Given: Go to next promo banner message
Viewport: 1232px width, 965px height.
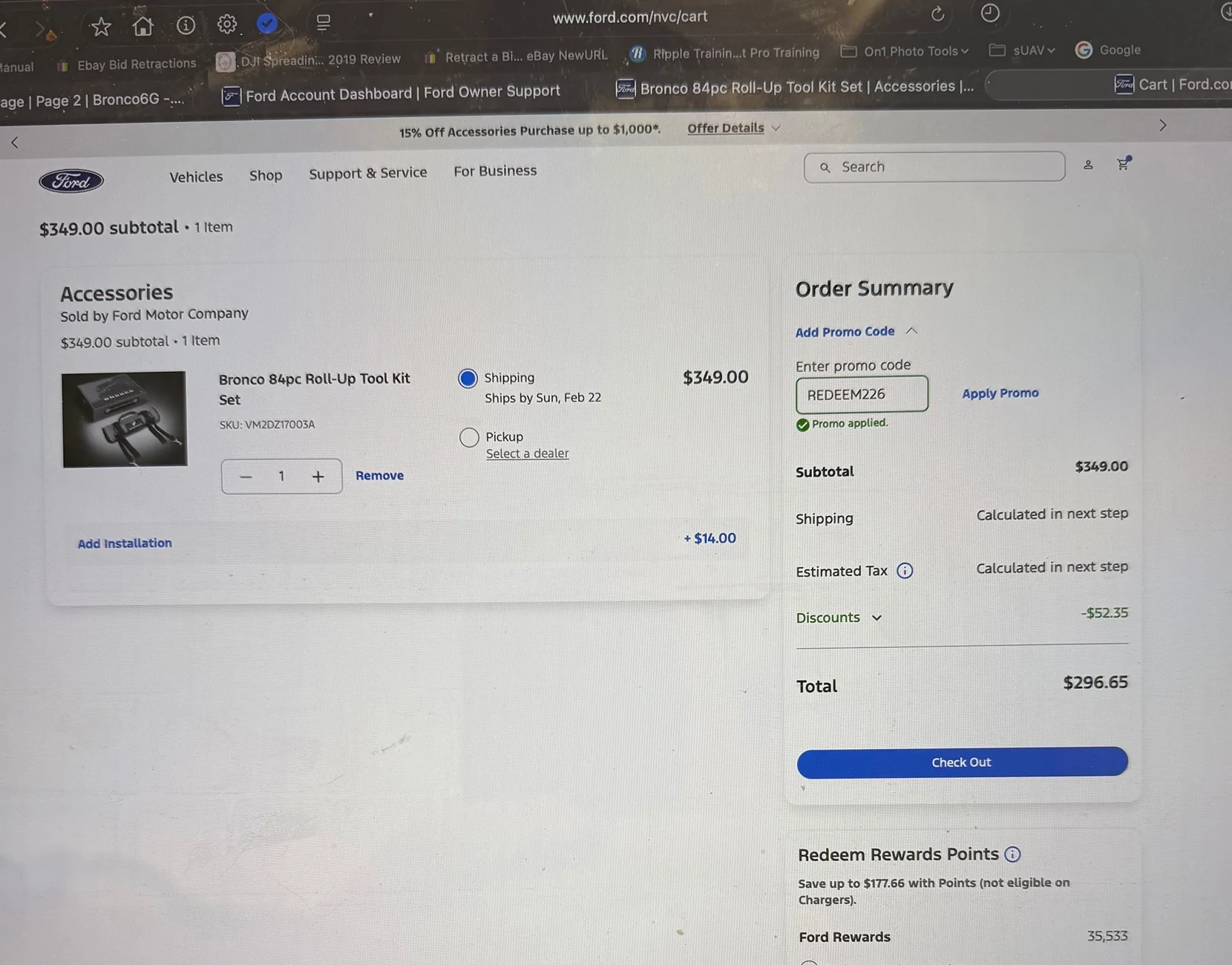Looking at the screenshot, I should [1163, 125].
